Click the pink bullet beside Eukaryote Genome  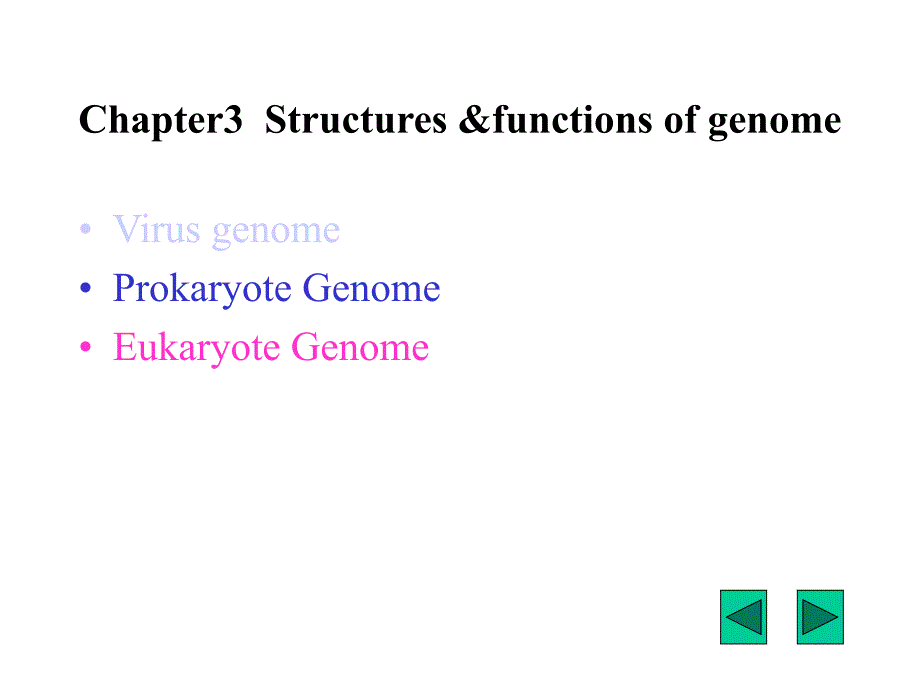[x=87, y=349]
